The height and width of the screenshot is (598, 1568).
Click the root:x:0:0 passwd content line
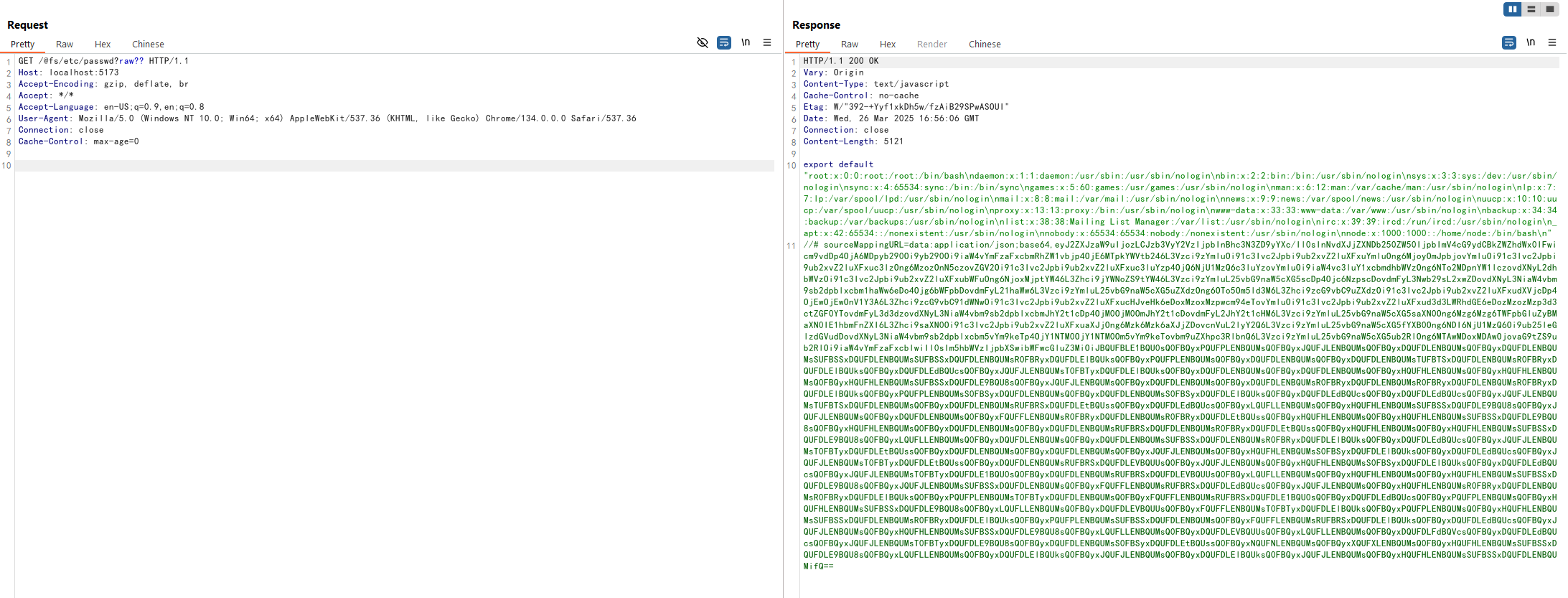click(1180, 205)
